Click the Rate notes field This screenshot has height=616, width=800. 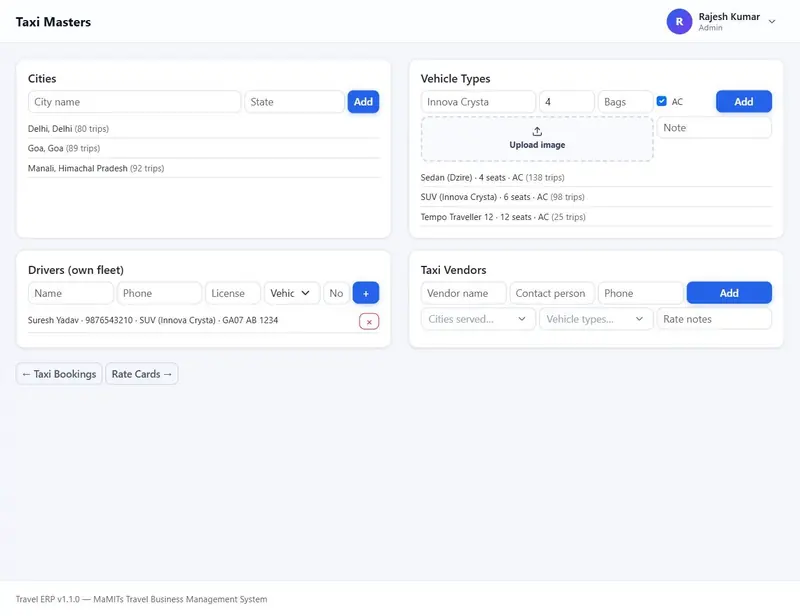point(714,319)
